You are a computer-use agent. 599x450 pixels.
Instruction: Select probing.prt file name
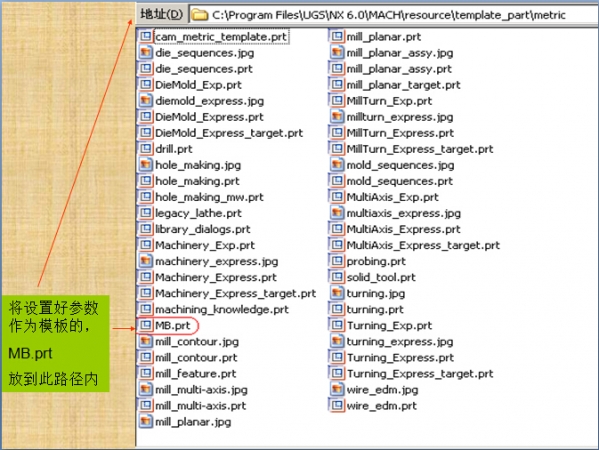(376, 261)
